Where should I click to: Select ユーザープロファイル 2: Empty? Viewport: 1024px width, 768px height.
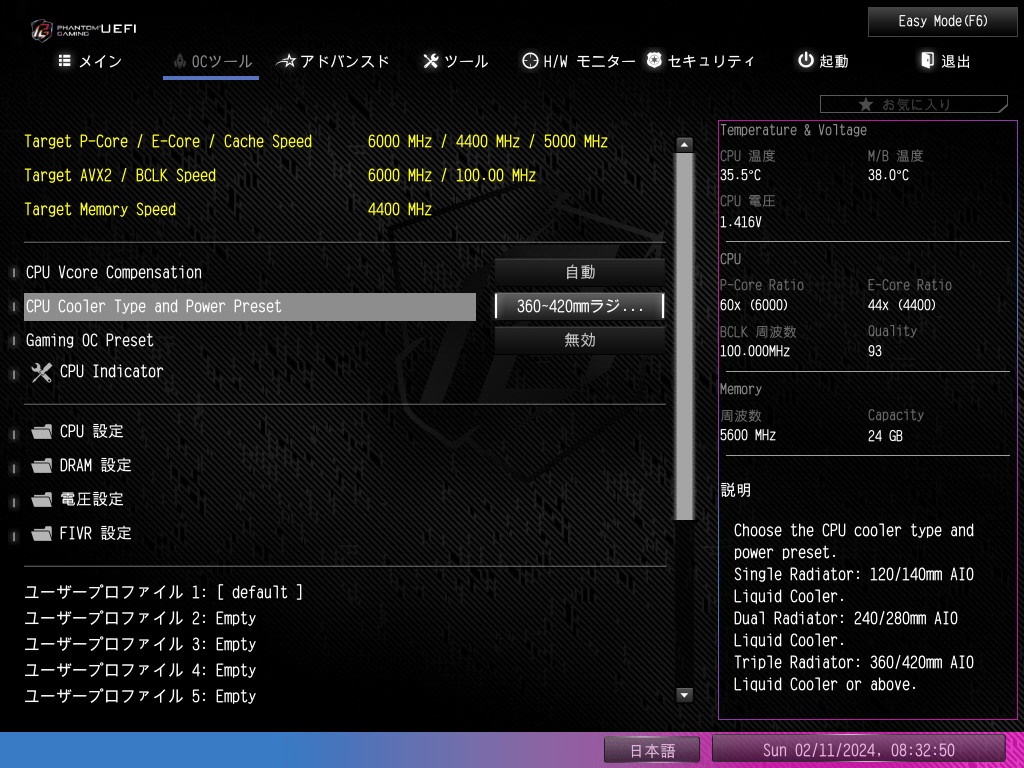pyautogui.click(x=140, y=618)
